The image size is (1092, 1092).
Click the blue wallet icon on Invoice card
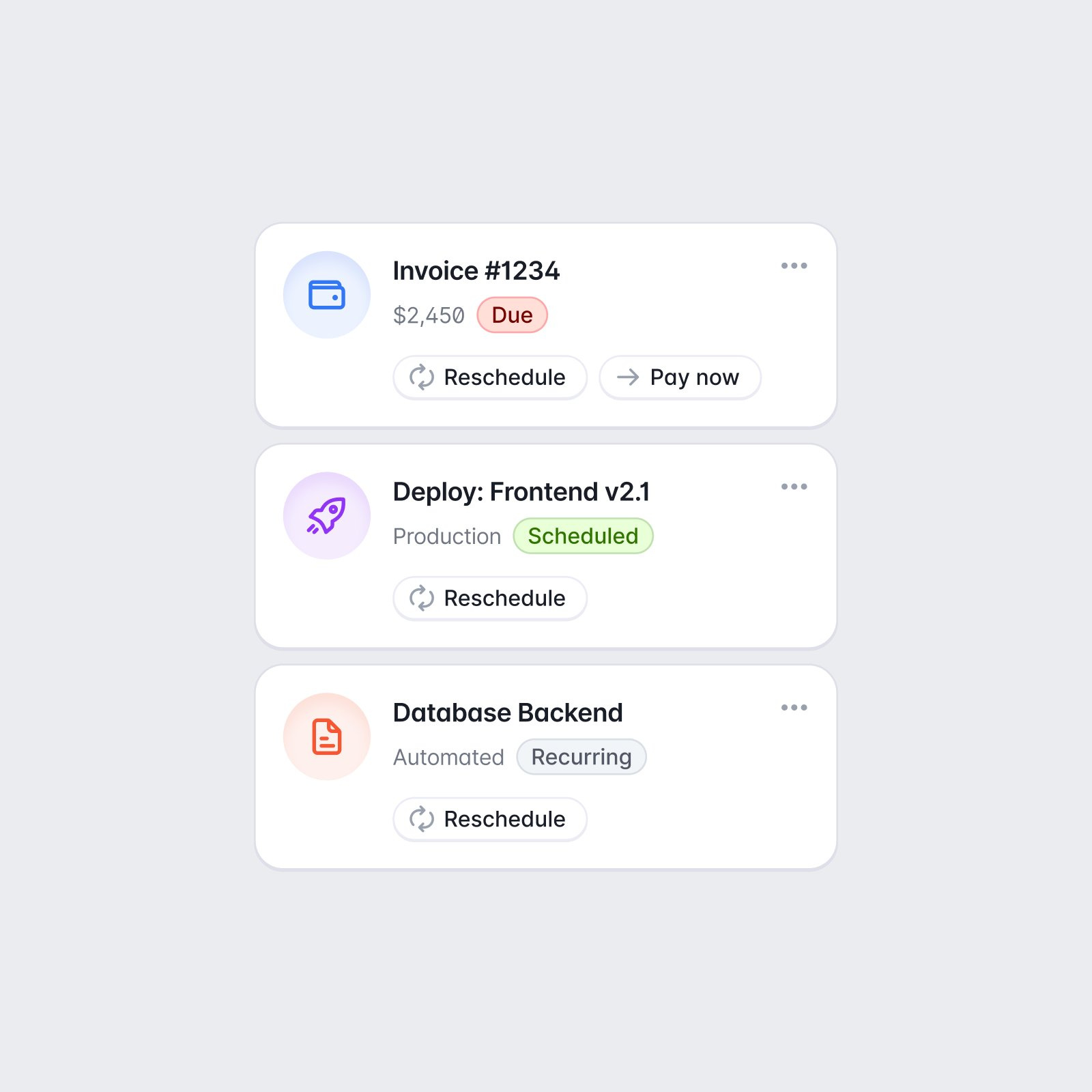coord(327,295)
